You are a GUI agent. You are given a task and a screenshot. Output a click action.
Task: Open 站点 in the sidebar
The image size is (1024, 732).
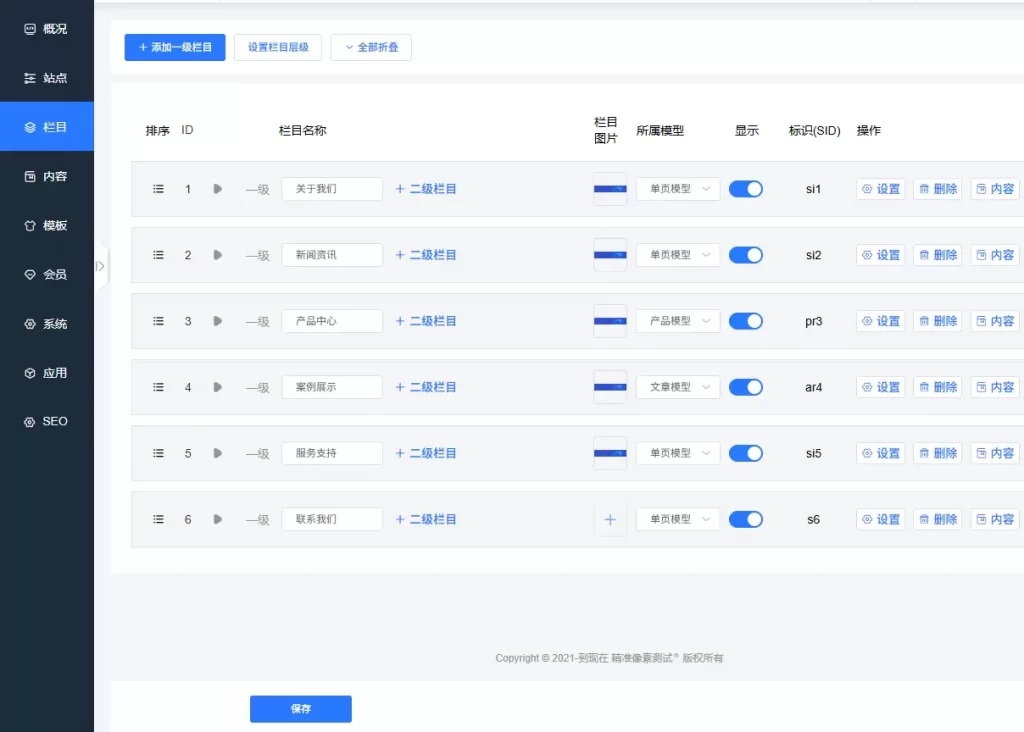[46, 78]
